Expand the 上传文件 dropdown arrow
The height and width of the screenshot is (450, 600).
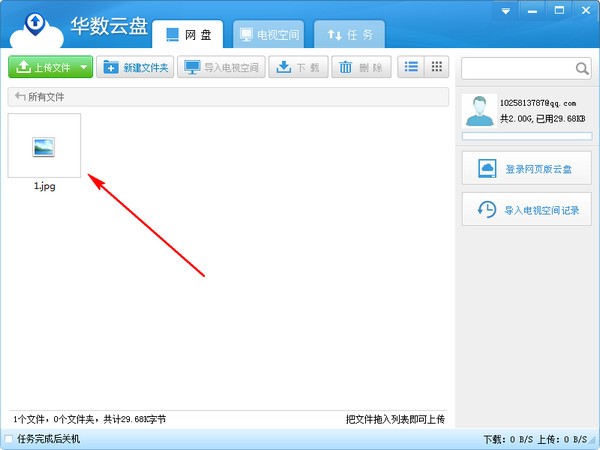pyautogui.click(x=84, y=67)
